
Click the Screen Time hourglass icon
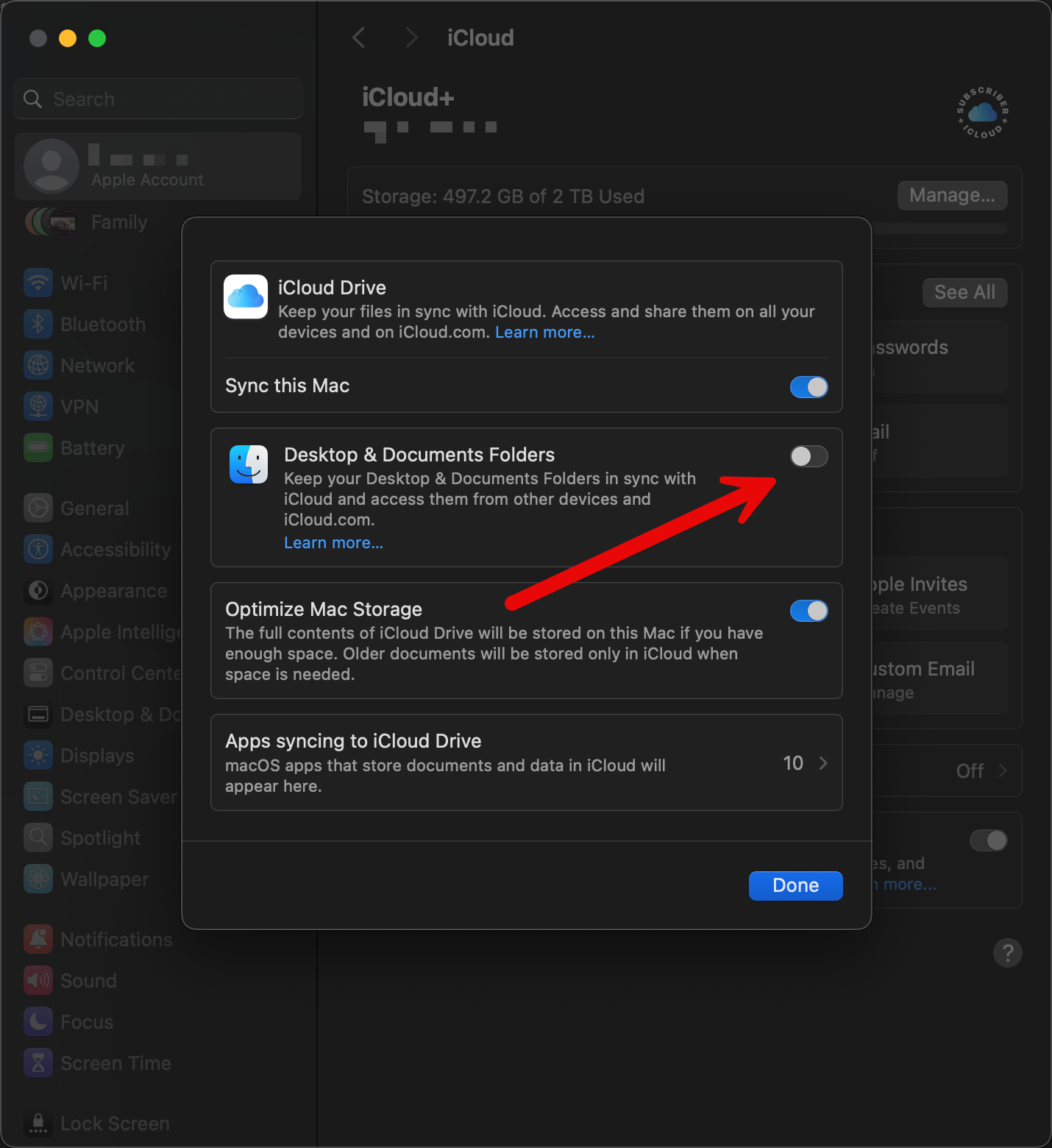point(38,1063)
